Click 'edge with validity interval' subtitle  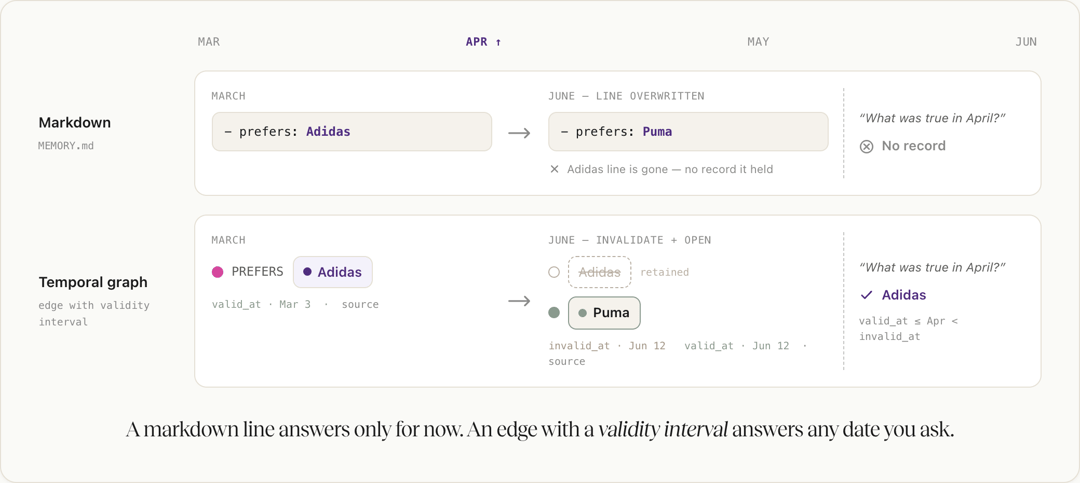[94, 314]
